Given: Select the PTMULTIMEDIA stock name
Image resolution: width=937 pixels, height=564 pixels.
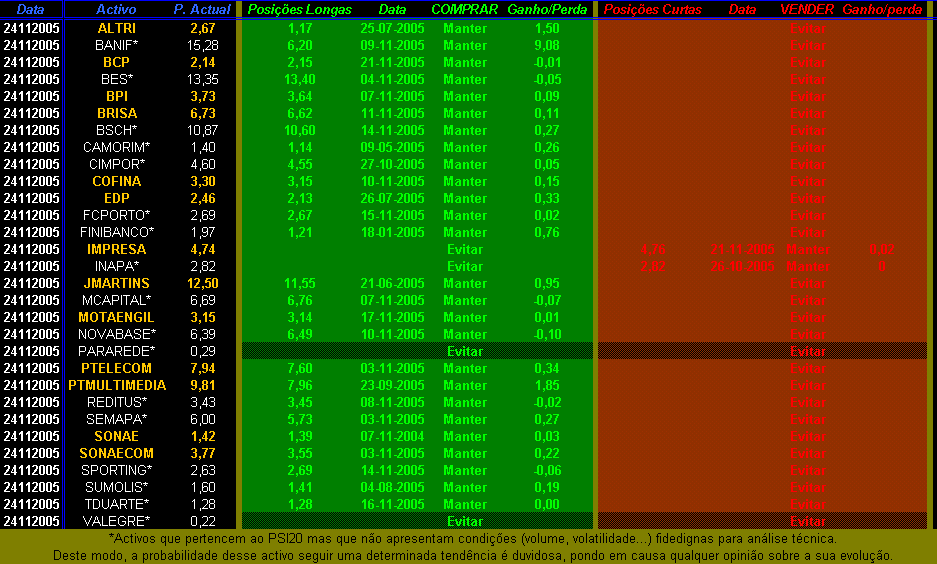Looking at the screenshot, I should (117, 385).
